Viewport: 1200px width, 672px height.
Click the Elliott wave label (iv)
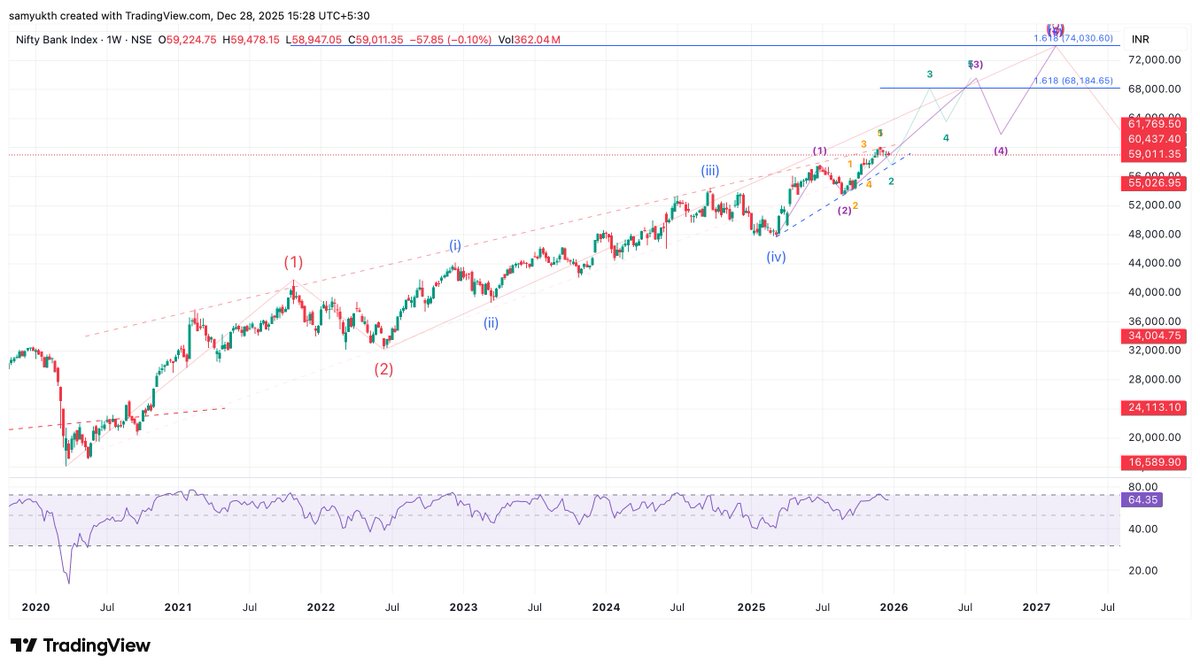775,255
